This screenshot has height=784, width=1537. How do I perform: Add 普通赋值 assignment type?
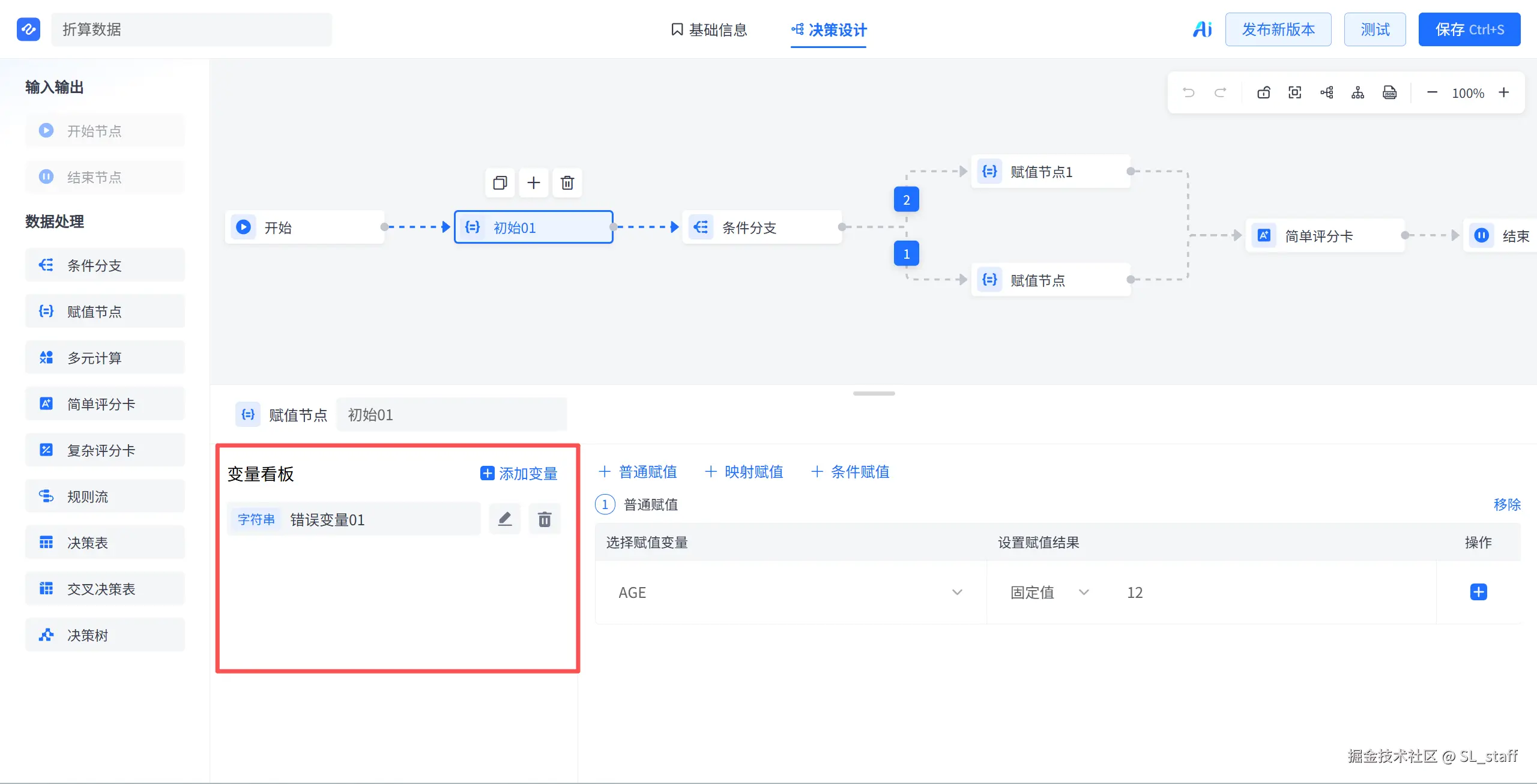(638, 472)
